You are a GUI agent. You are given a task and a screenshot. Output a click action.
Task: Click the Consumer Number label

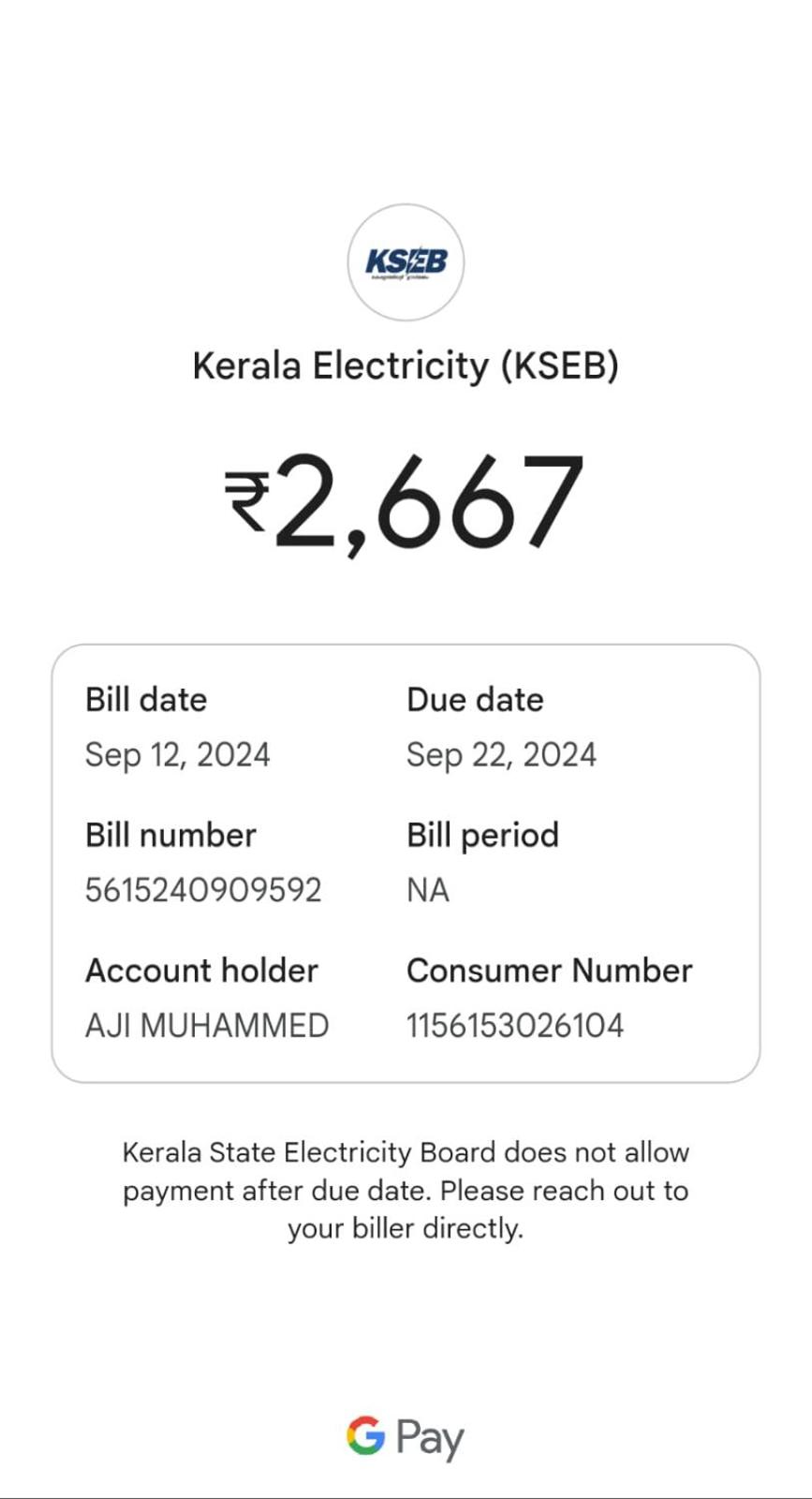[550, 971]
